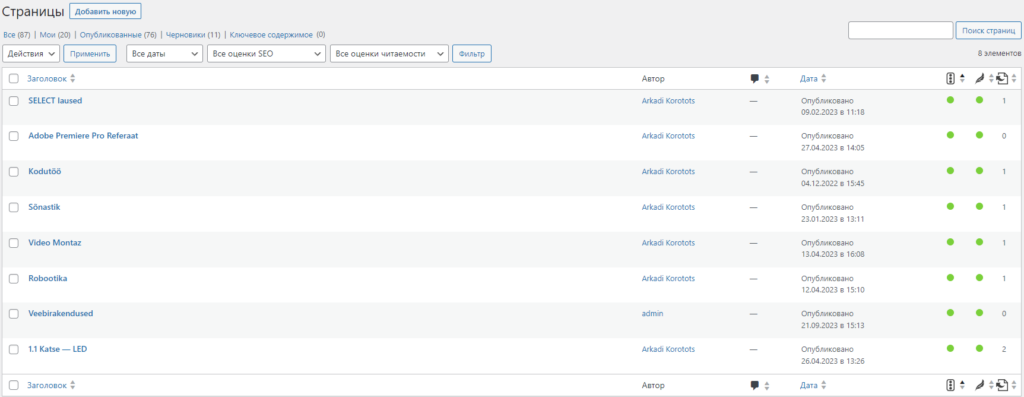Image resolution: width=1024 pixels, height=397 pixels.
Task: Select all pages via header checkbox
Action: [14, 79]
